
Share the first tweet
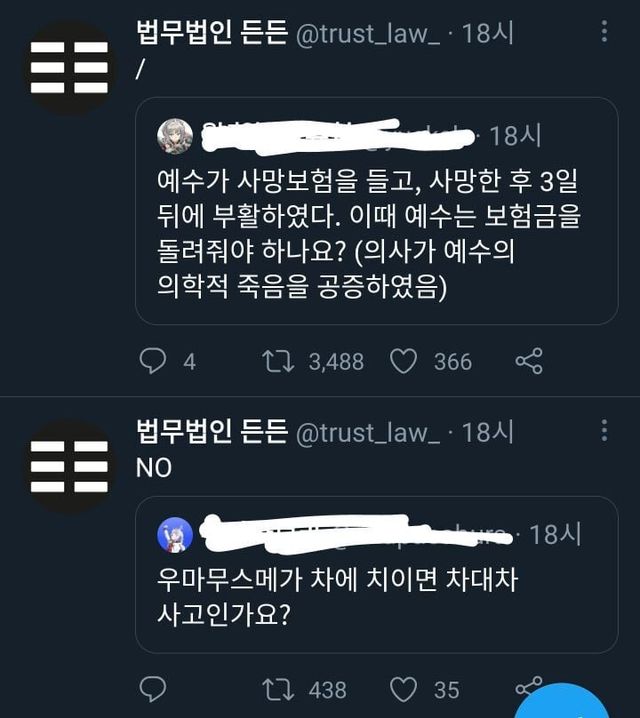point(528,360)
